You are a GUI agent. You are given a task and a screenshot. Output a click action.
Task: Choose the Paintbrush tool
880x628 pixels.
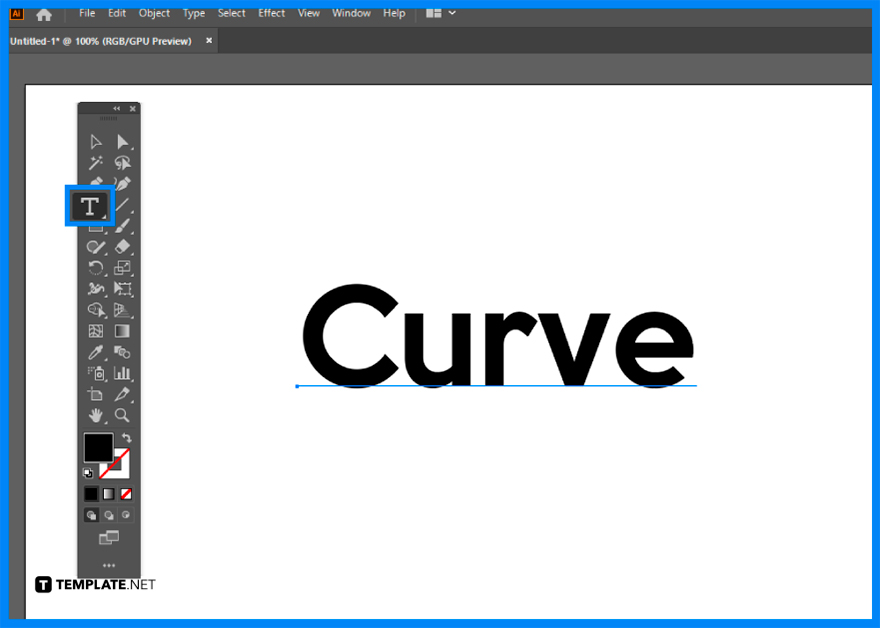[x=122, y=224]
